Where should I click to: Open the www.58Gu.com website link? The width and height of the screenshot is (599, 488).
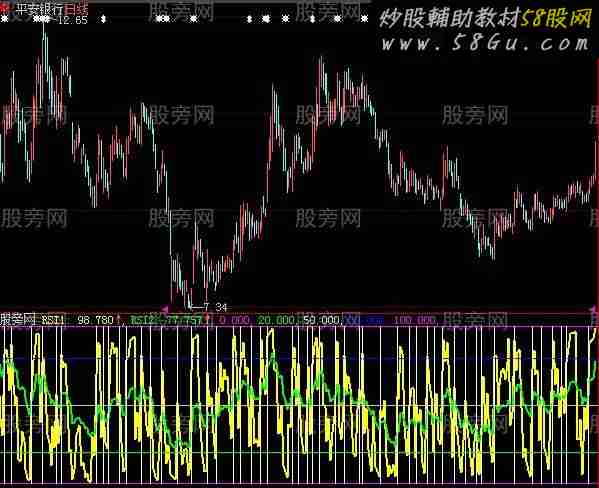[485, 43]
